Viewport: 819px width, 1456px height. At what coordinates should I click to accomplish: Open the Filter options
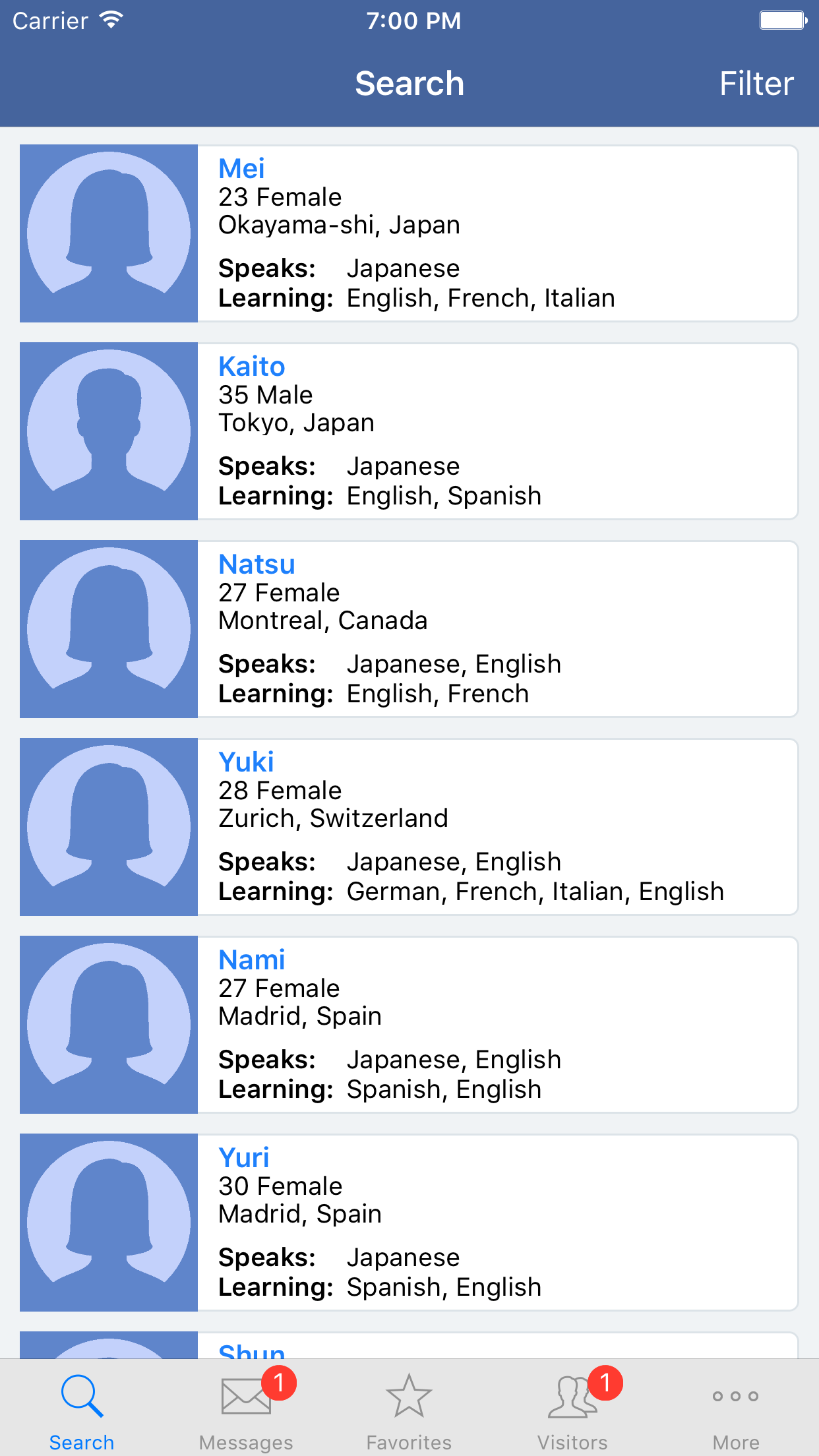click(x=756, y=84)
